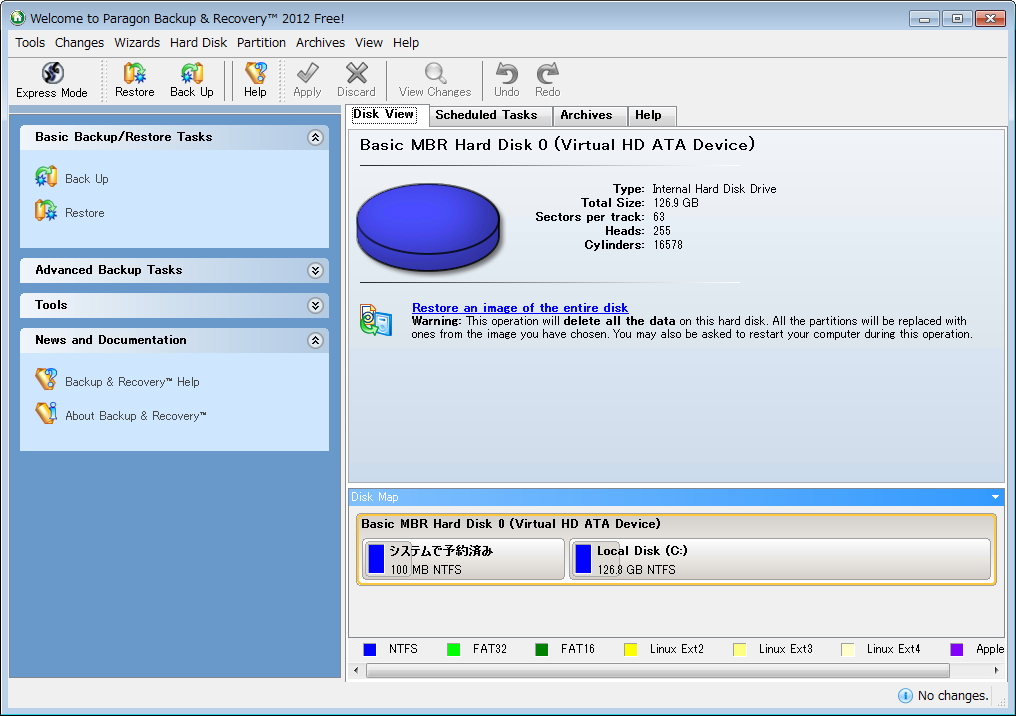Image resolution: width=1016 pixels, height=716 pixels.
Task: Click the 'Cylinders: 16578' value
Action: click(x=668, y=245)
